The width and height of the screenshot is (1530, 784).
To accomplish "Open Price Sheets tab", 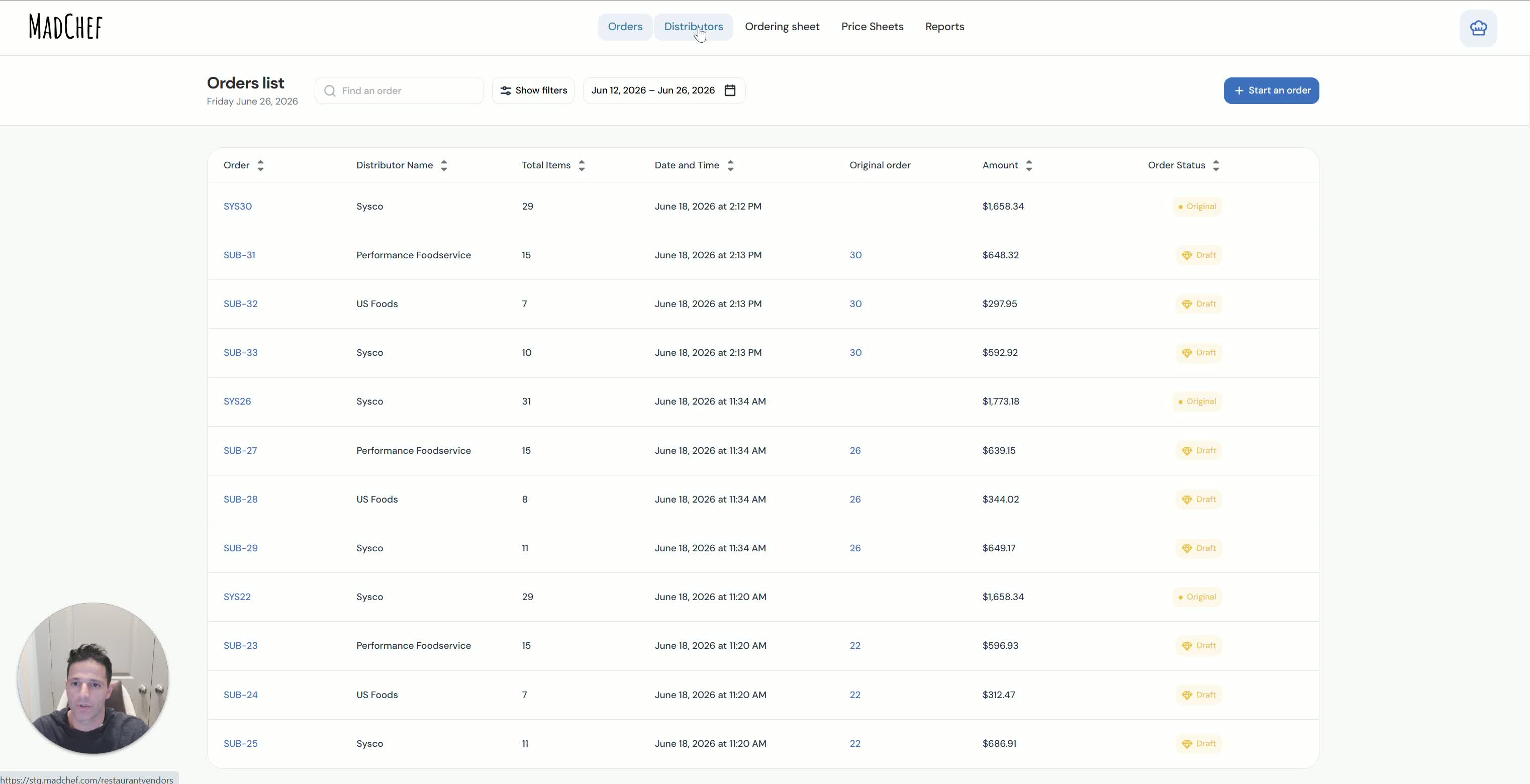I will tap(872, 27).
